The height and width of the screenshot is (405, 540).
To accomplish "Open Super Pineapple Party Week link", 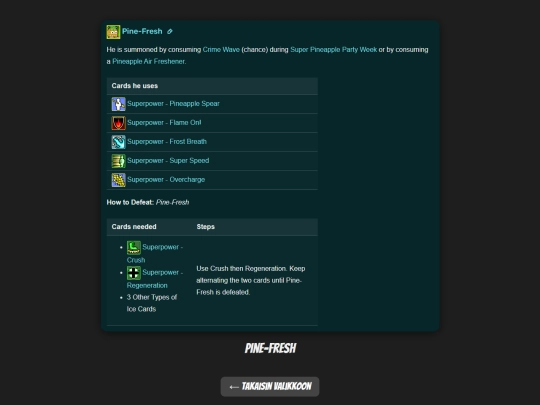I will coord(333,50).
